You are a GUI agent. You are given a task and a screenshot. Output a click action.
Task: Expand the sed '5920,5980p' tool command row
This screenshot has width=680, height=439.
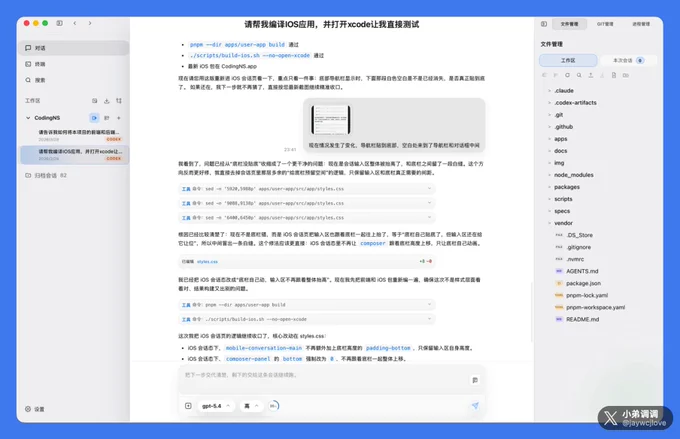pyautogui.click(x=307, y=189)
